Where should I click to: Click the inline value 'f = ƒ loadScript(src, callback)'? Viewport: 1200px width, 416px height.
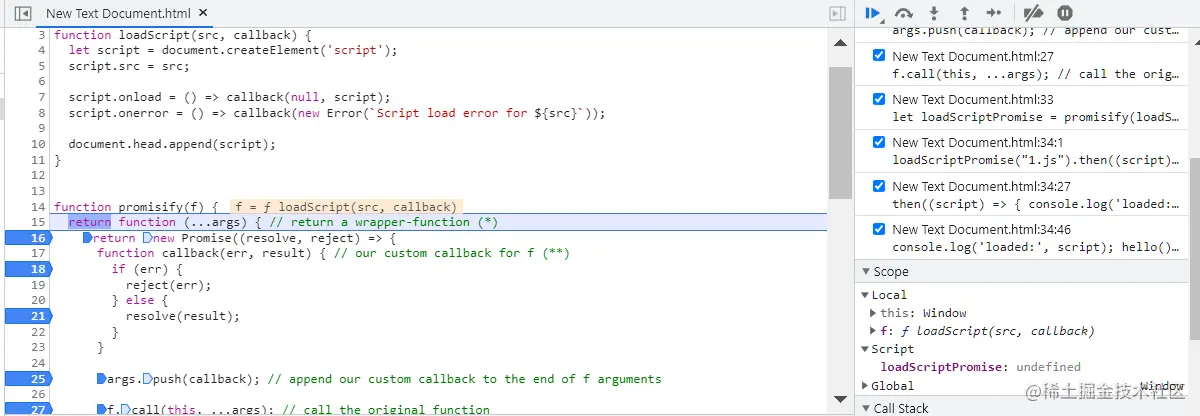point(347,207)
